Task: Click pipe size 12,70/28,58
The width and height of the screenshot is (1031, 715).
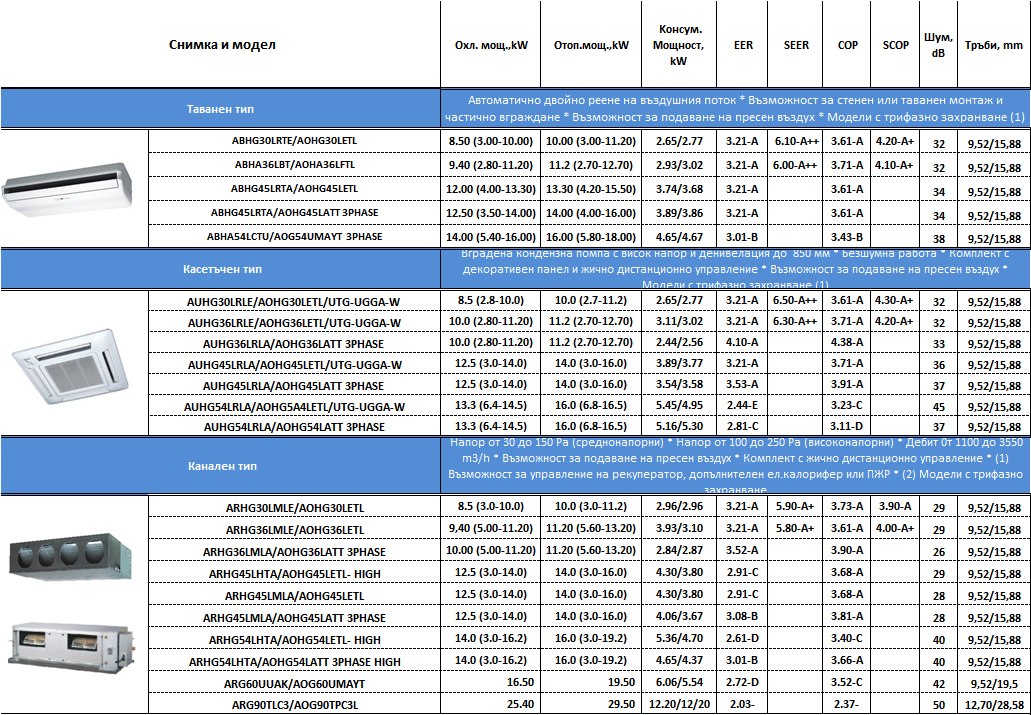Action: click(994, 705)
